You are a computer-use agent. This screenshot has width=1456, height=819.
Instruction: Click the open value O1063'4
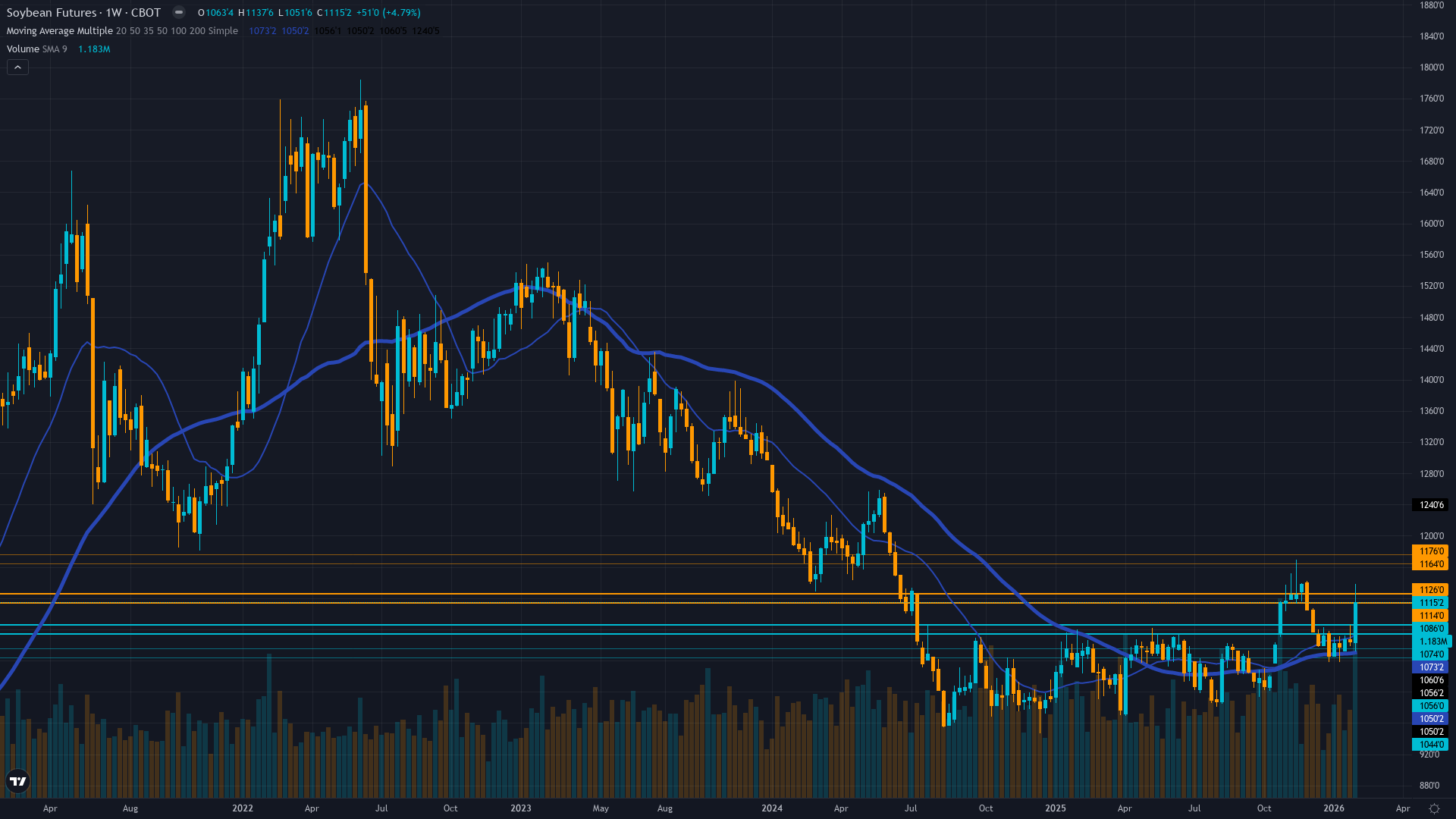216,13
